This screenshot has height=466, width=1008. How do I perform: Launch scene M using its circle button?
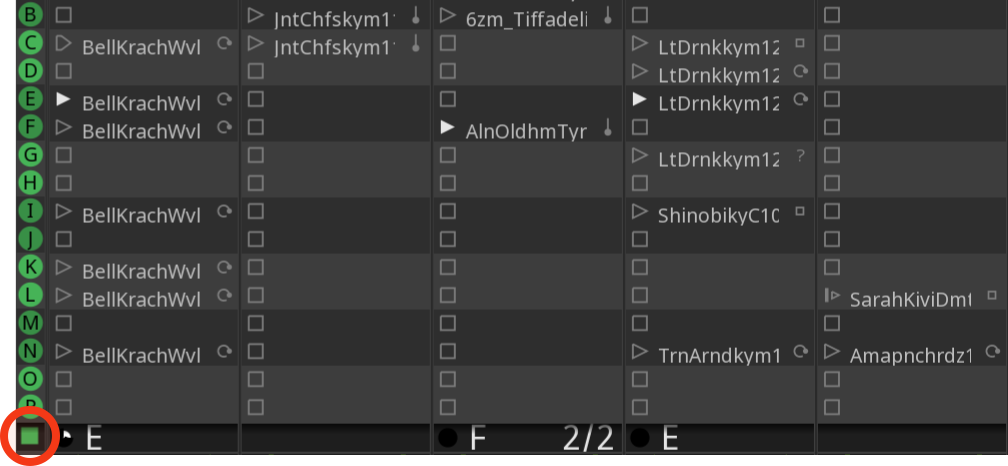pyautogui.click(x=30, y=323)
